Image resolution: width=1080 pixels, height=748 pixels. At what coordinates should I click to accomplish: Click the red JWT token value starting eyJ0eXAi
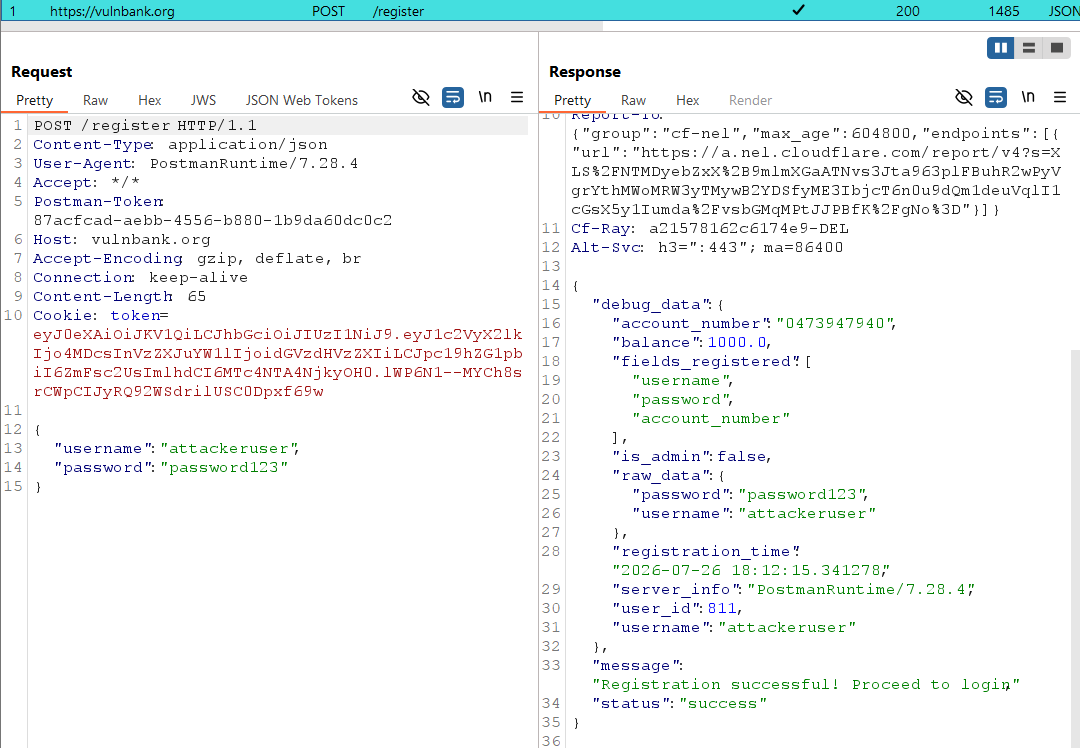click(x=278, y=363)
